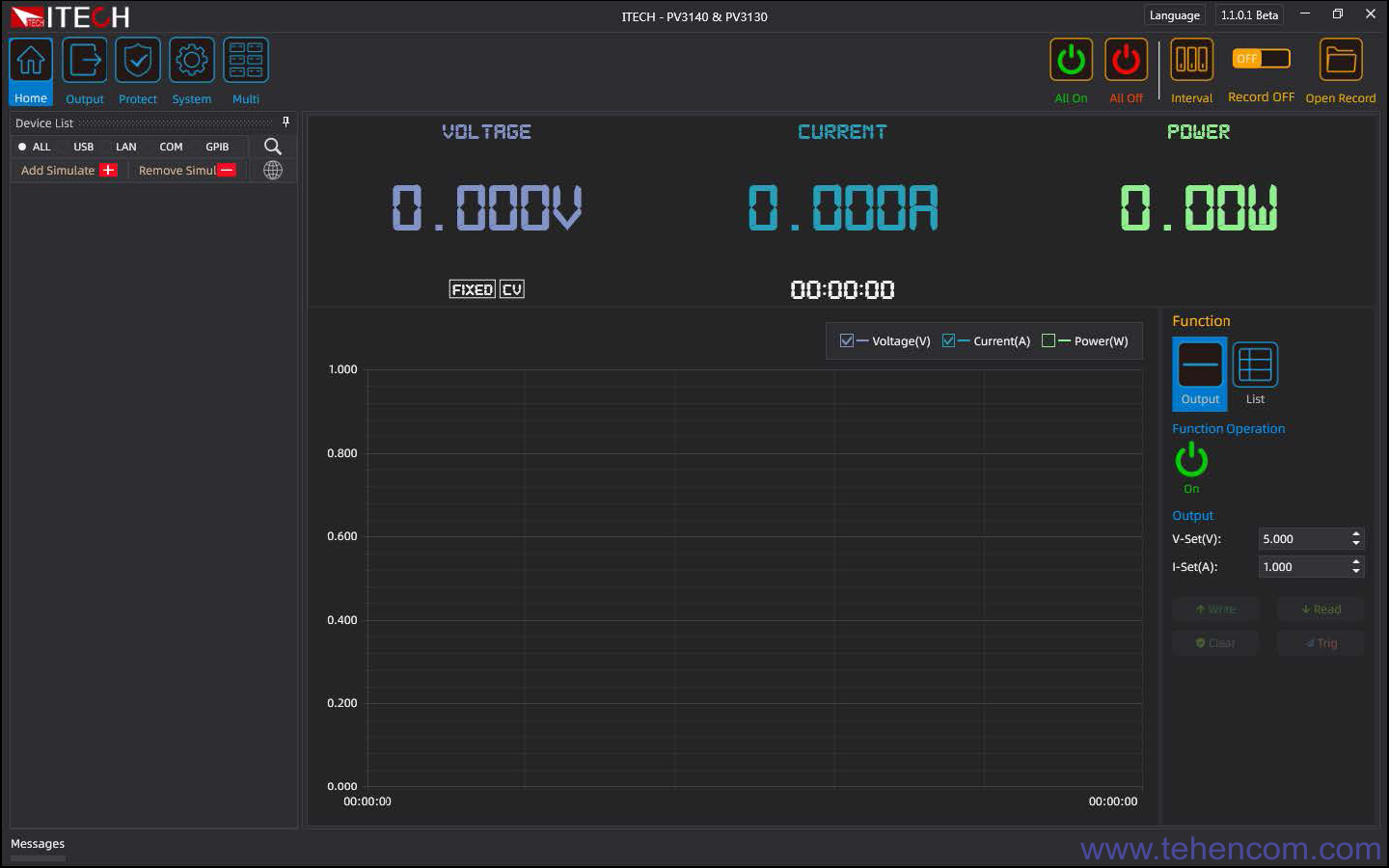Screen dimensions: 1389x868
Task: Uncheck the Voltage(V) trace checkbox
Action: coord(847,340)
